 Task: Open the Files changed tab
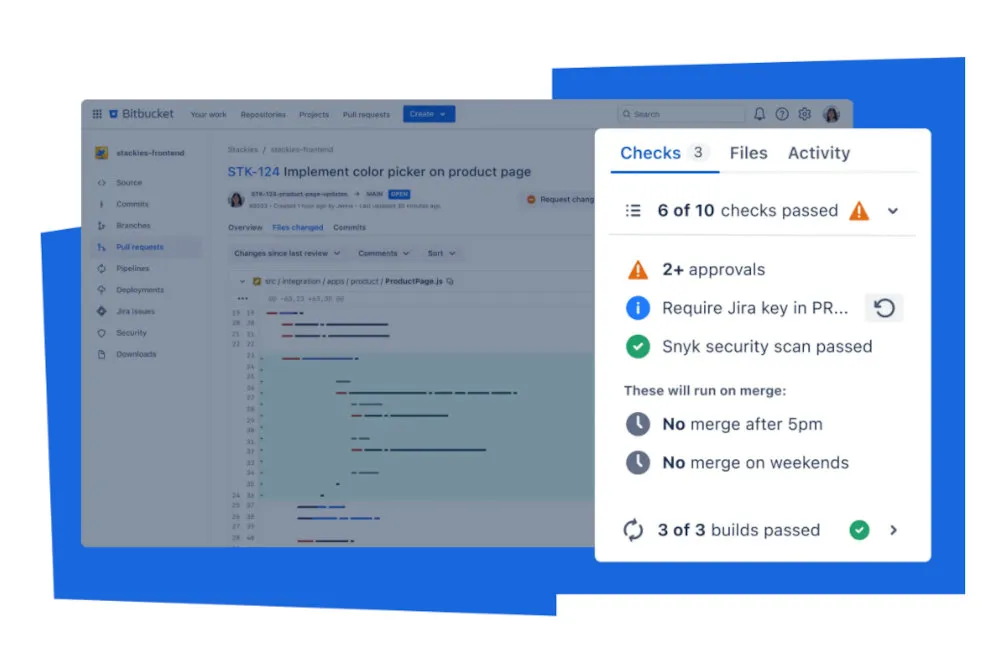click(297, 228)
